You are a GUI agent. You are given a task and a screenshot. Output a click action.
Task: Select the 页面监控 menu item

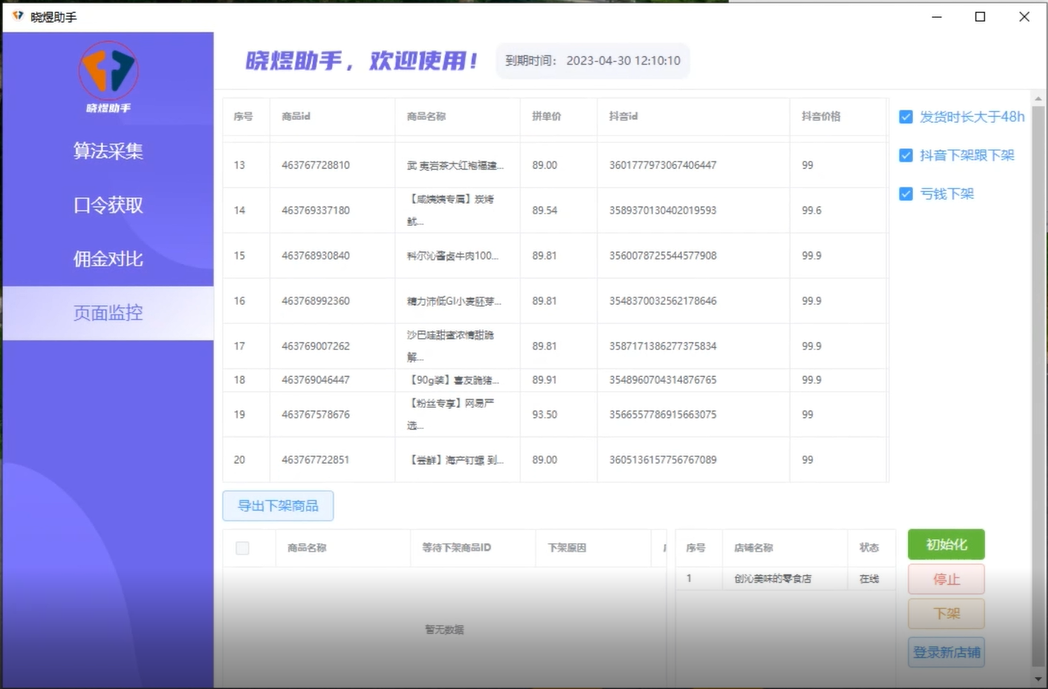pos(108,313)
